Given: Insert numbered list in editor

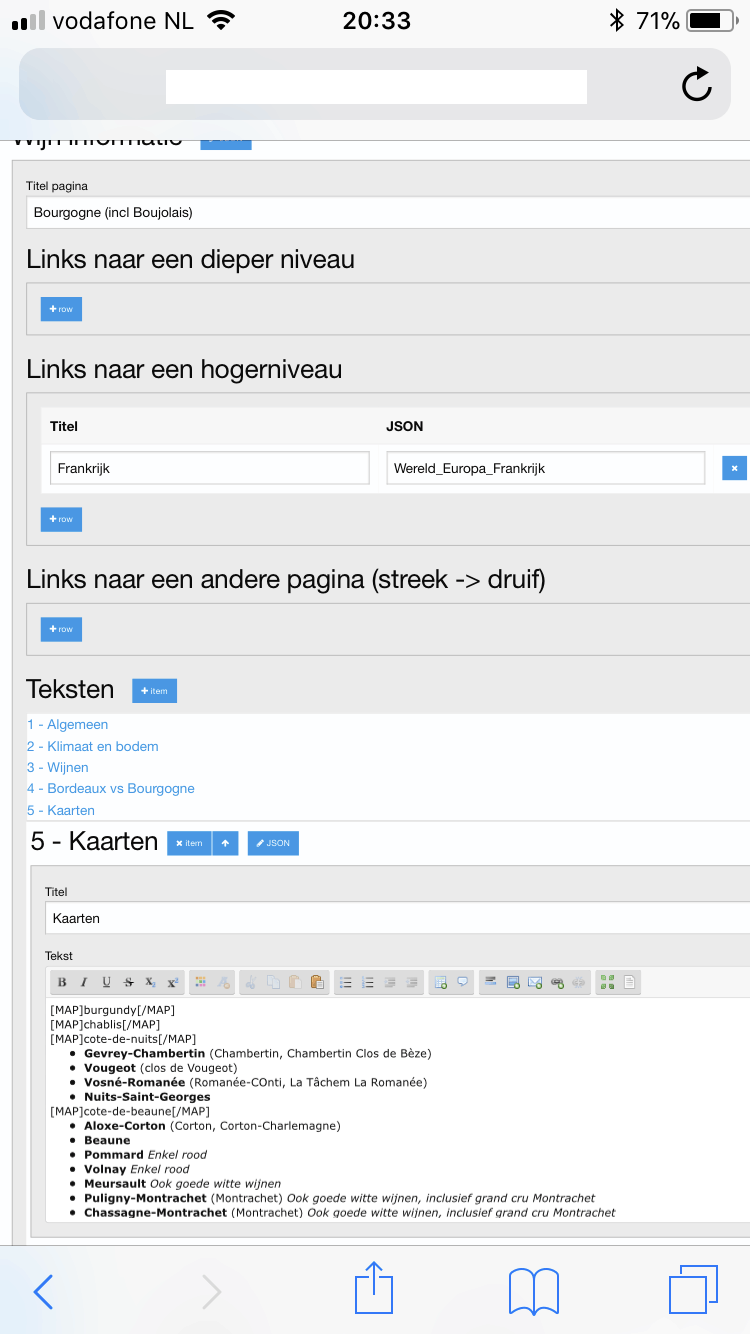Looking at the screenshot, I should pyautogui.click(x=368, y=982).
